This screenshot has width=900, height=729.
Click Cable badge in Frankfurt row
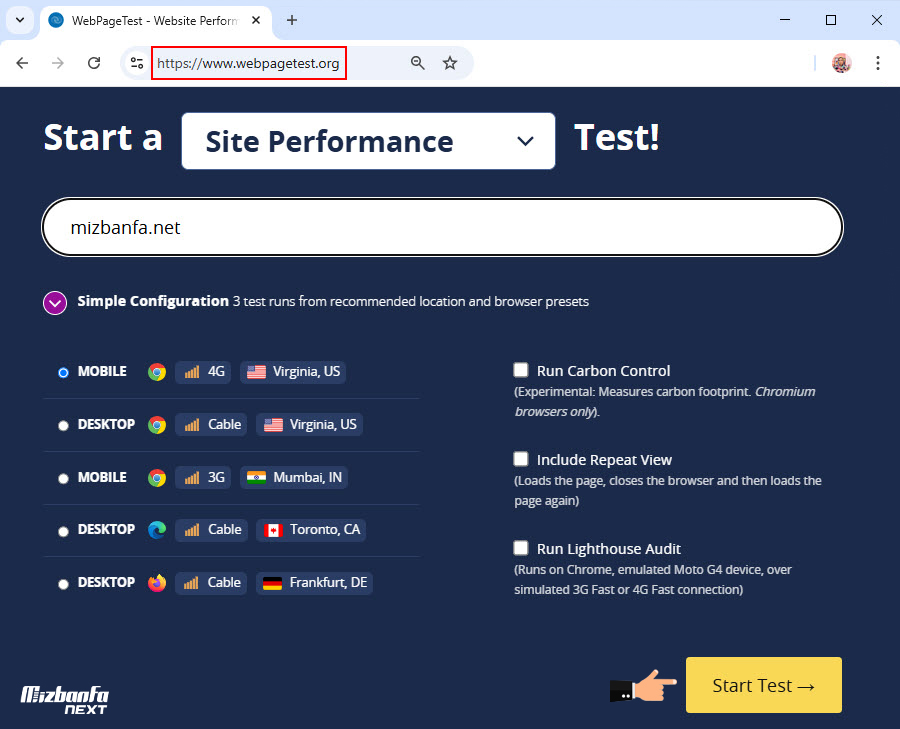(x=211, y=583)
